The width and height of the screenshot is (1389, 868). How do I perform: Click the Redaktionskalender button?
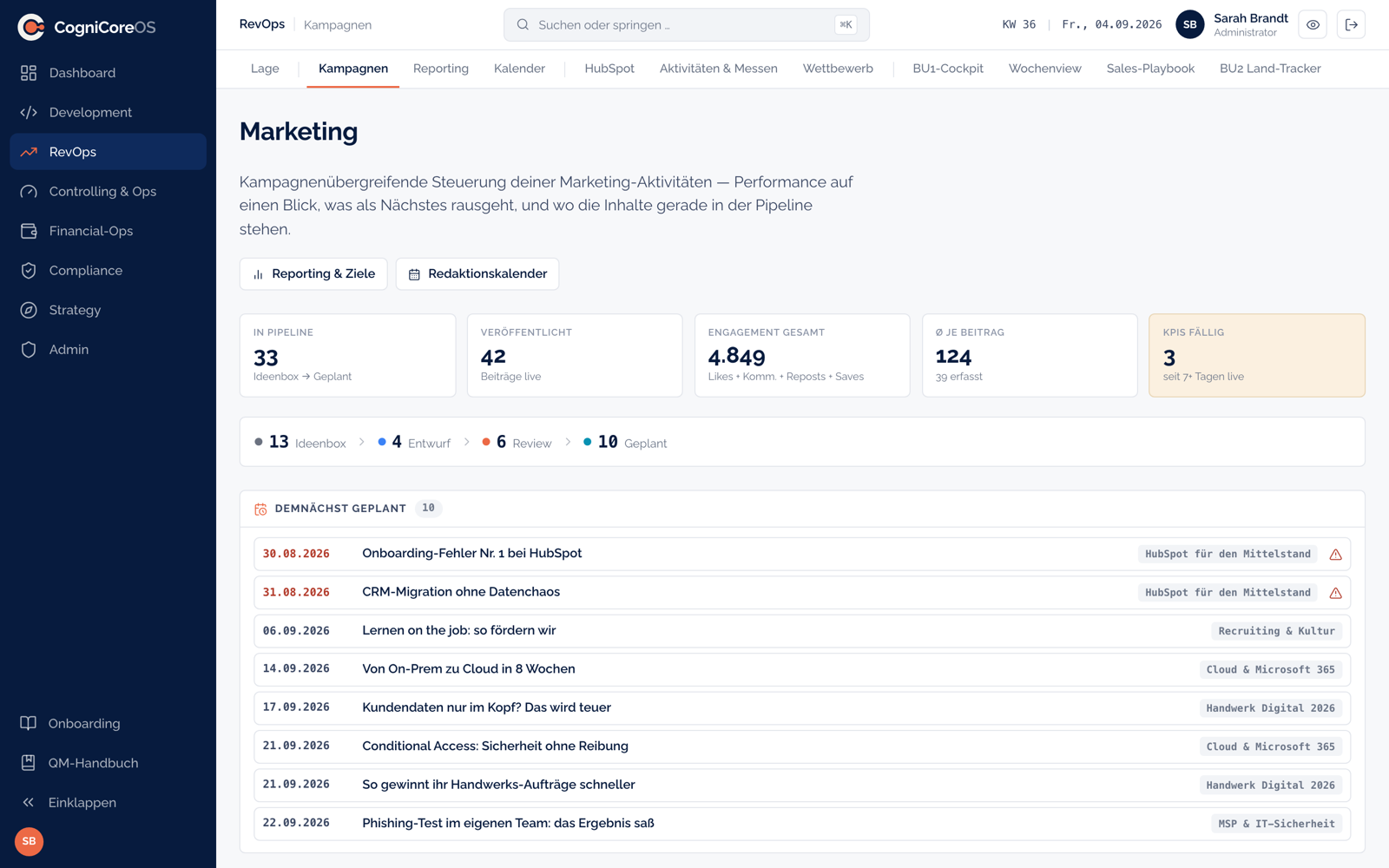click(x=477, y=273)
